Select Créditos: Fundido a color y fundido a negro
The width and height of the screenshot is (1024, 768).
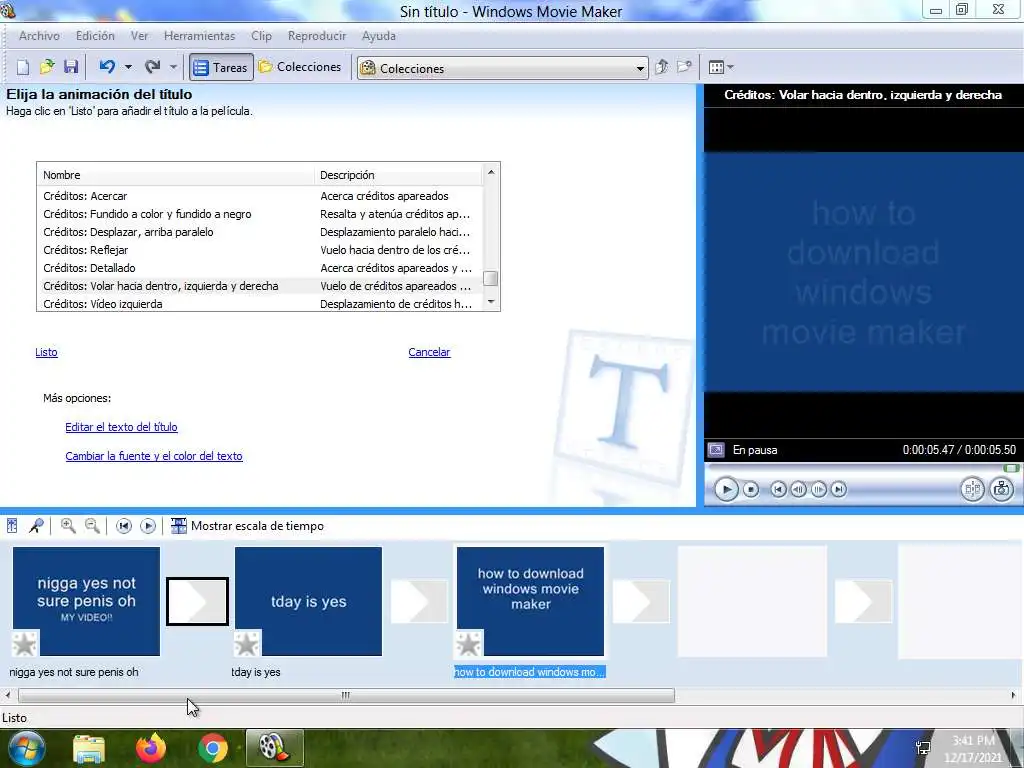coord(260,214)
